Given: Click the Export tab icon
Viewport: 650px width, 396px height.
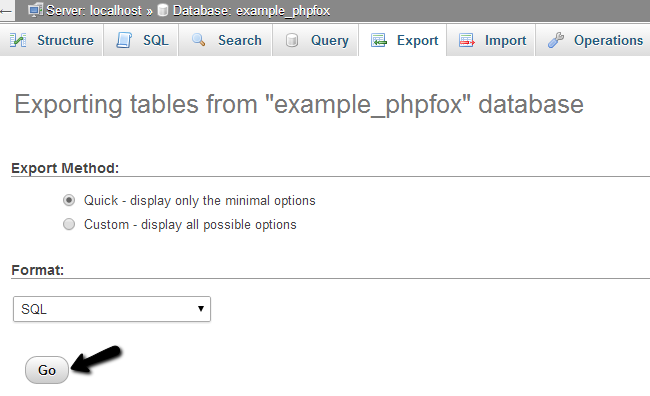Looking at the screenshot, I should (378, 40).
